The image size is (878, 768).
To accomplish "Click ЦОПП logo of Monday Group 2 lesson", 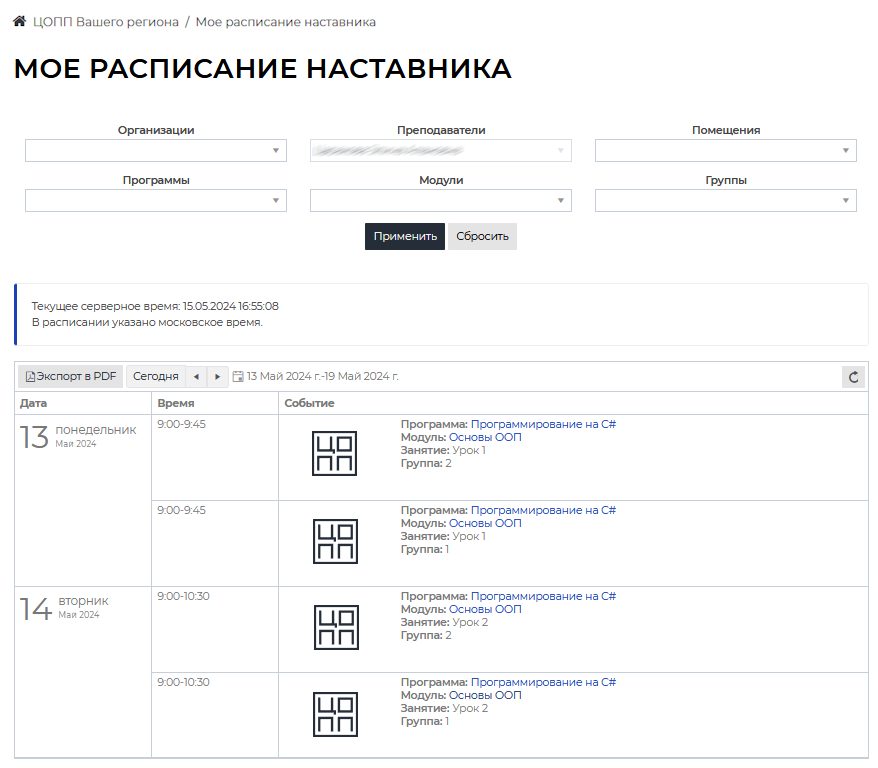I will pos(335,454).
